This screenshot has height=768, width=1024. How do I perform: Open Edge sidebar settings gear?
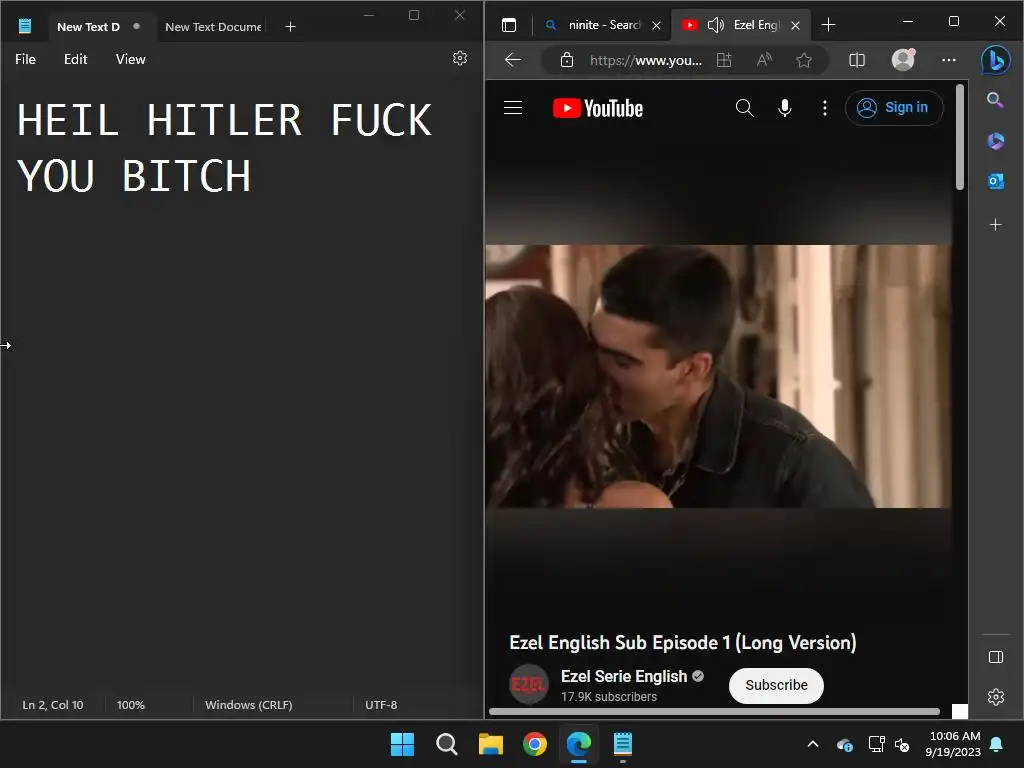pyautogui.click(x=996, y=697)
